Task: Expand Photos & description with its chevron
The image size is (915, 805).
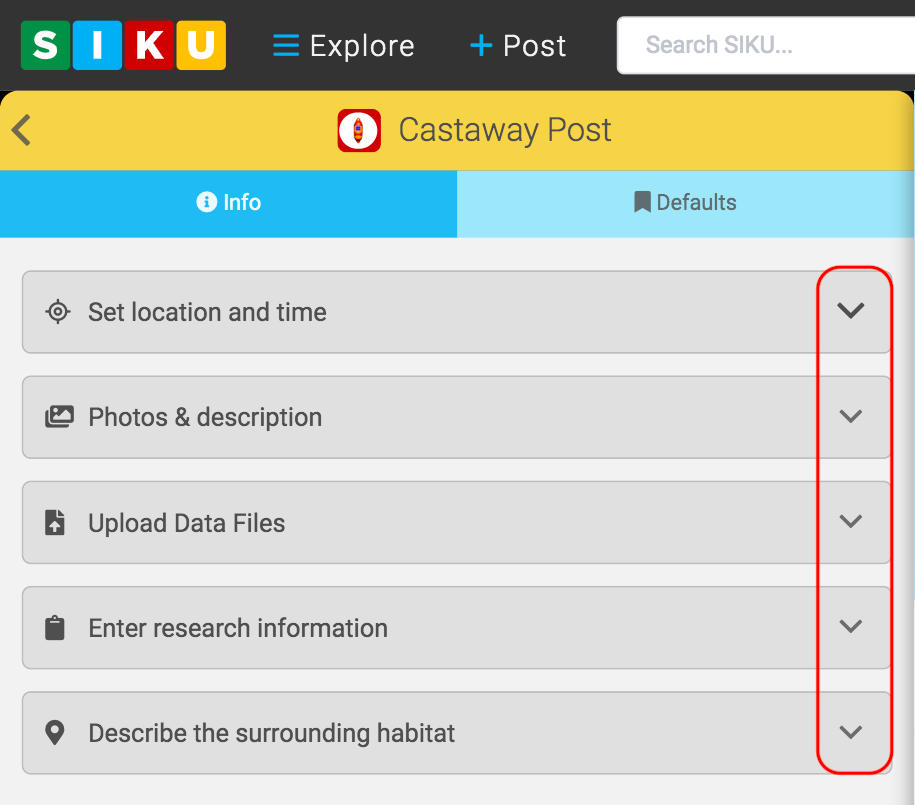Action: pos(850,416)
